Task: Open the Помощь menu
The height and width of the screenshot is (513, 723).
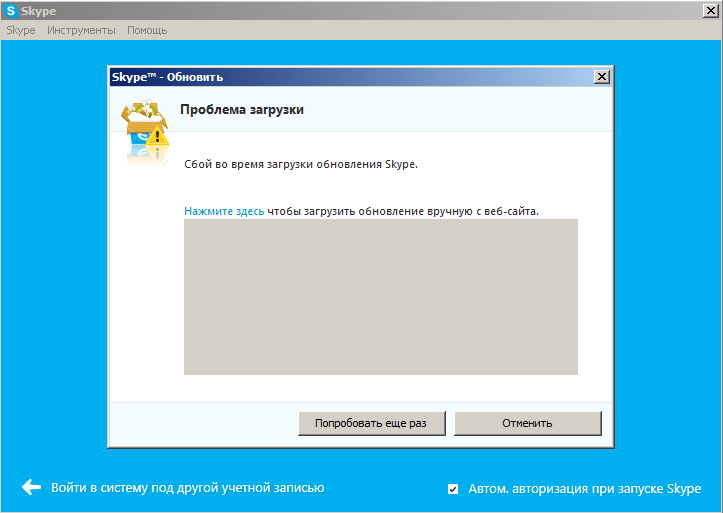Action: 147,30
